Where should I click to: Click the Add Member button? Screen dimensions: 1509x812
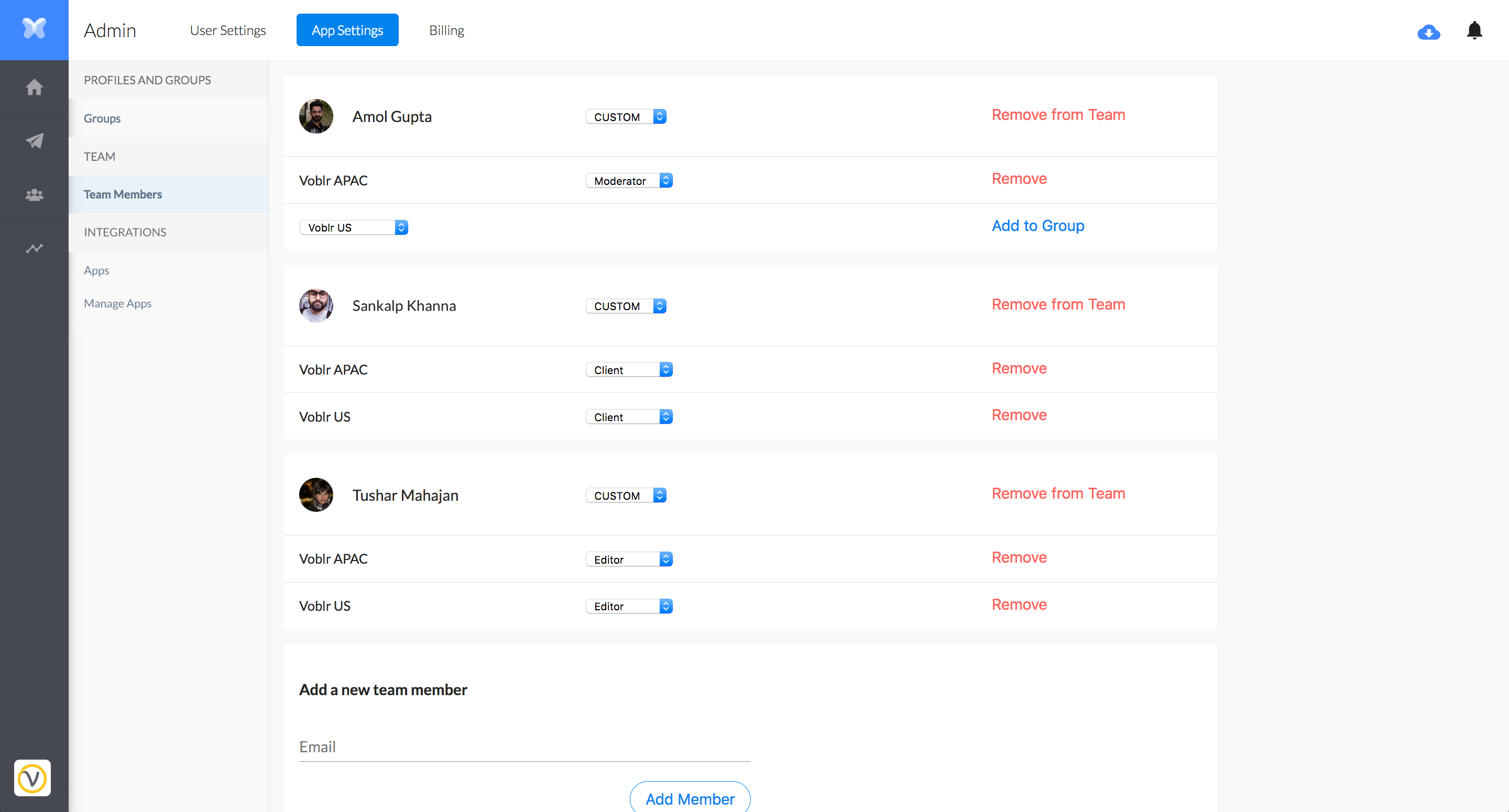(x=690, y=798)
